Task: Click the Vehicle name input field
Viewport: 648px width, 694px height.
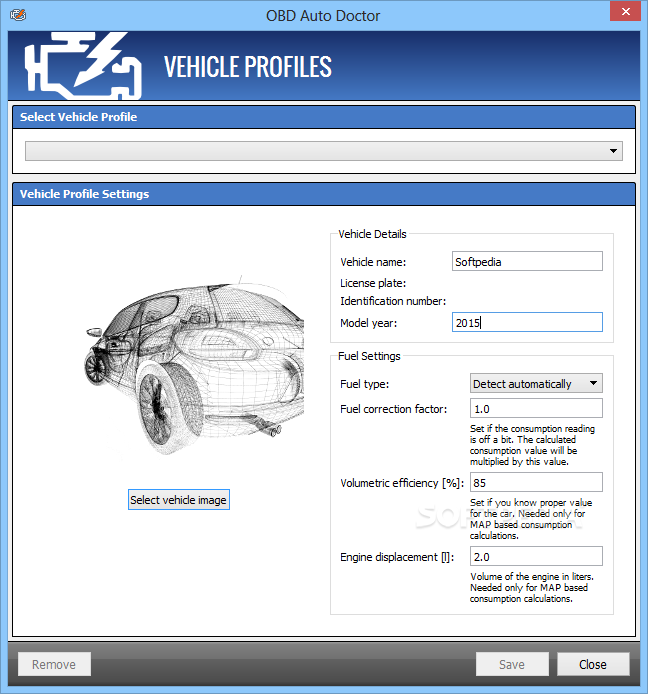Action: pyautogui.click(x=527, y=261)
